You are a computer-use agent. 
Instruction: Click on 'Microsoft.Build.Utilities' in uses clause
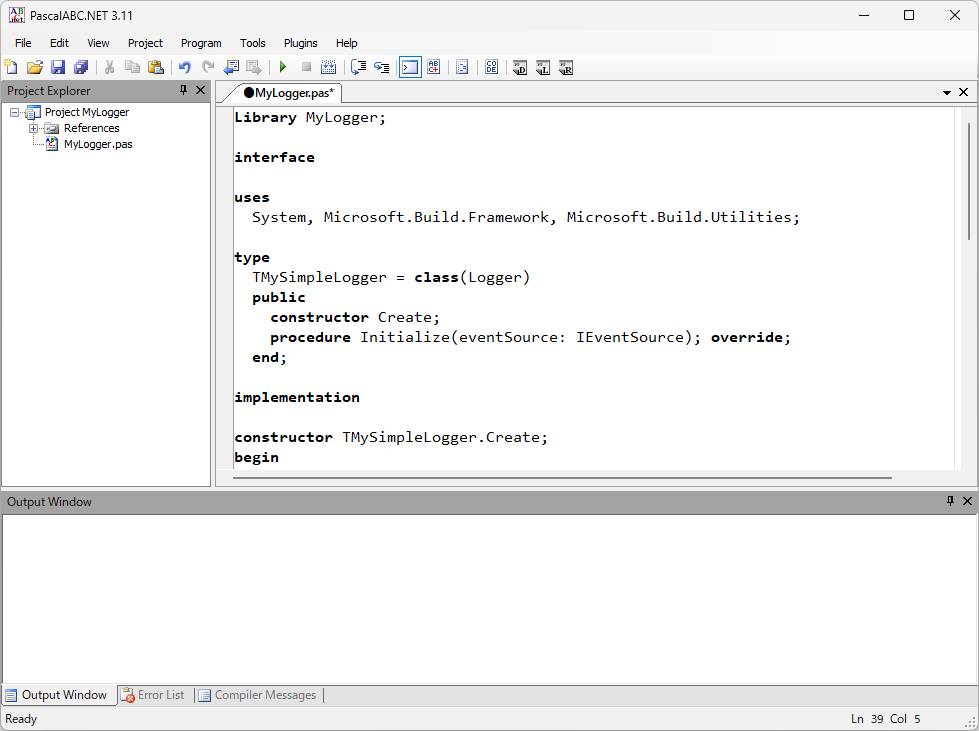tap(679, 217)
